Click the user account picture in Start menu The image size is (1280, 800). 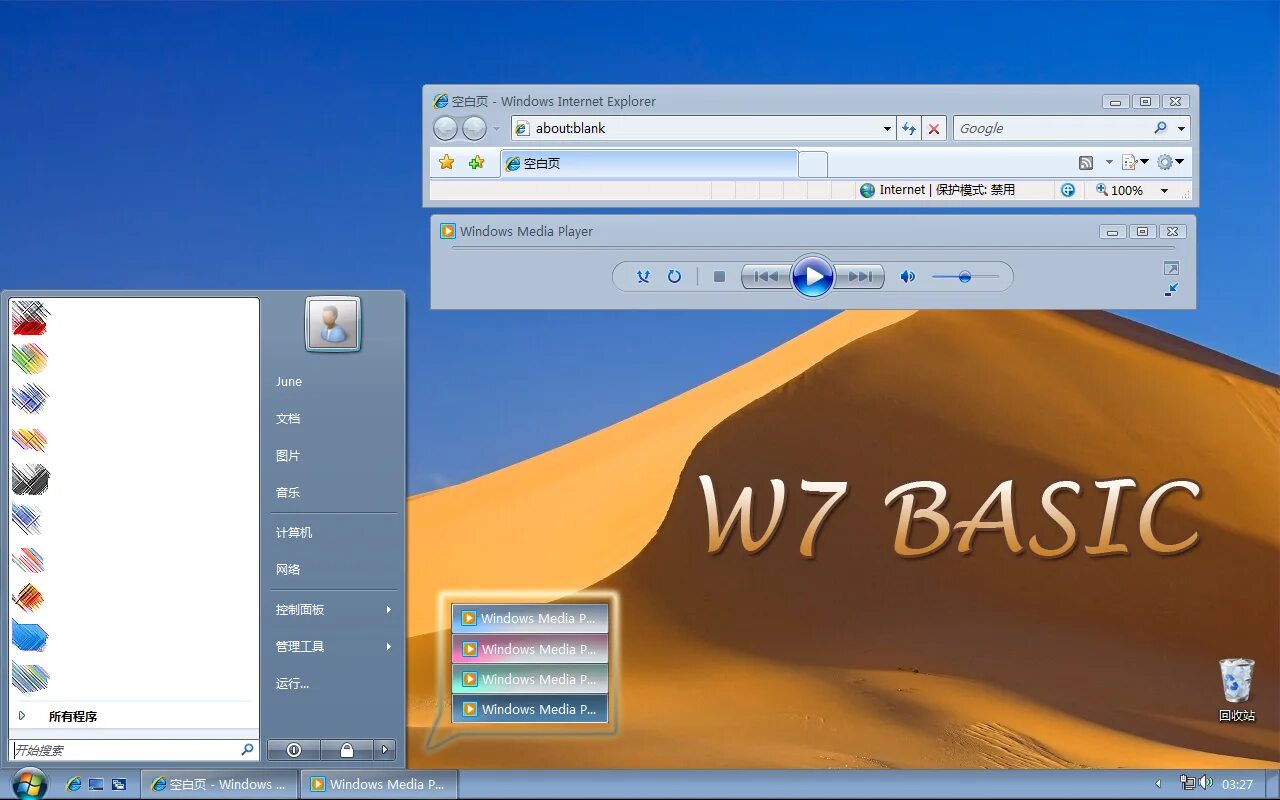[x=333, y=324]
